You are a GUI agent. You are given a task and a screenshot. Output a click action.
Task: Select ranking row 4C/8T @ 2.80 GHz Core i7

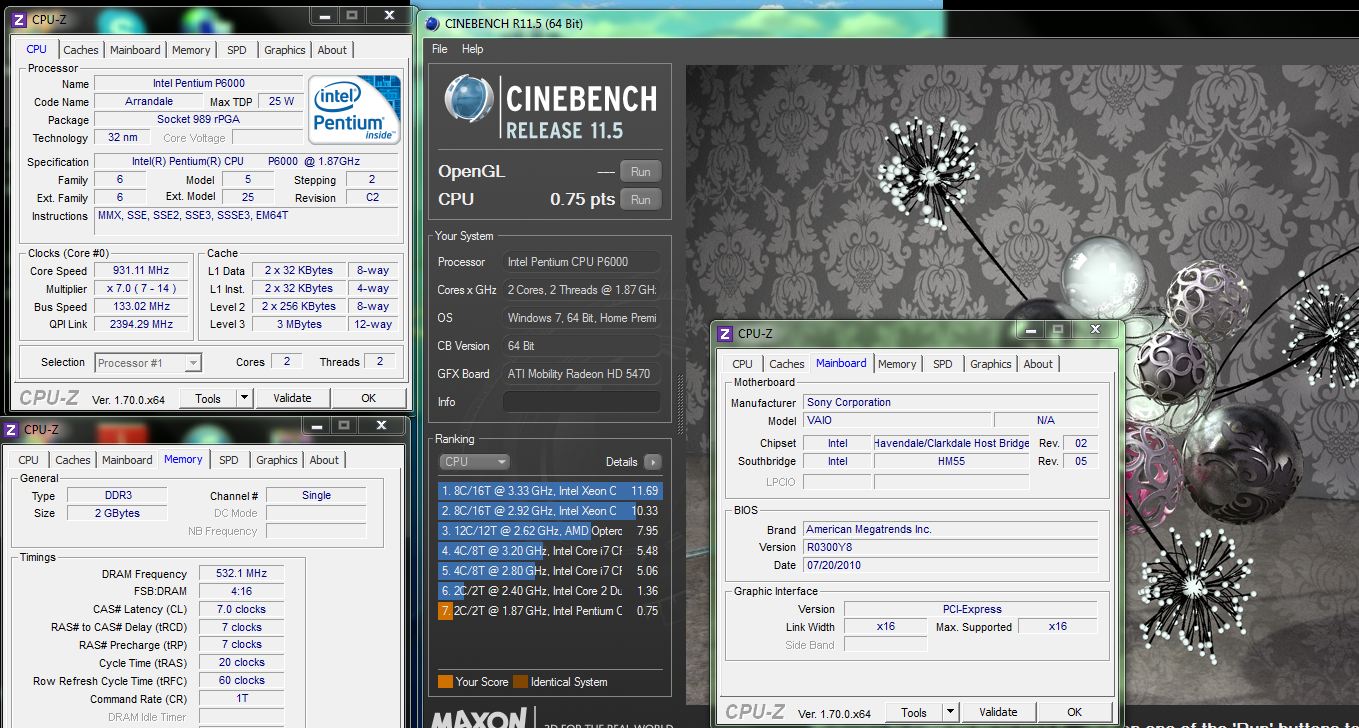click(550, 571)
